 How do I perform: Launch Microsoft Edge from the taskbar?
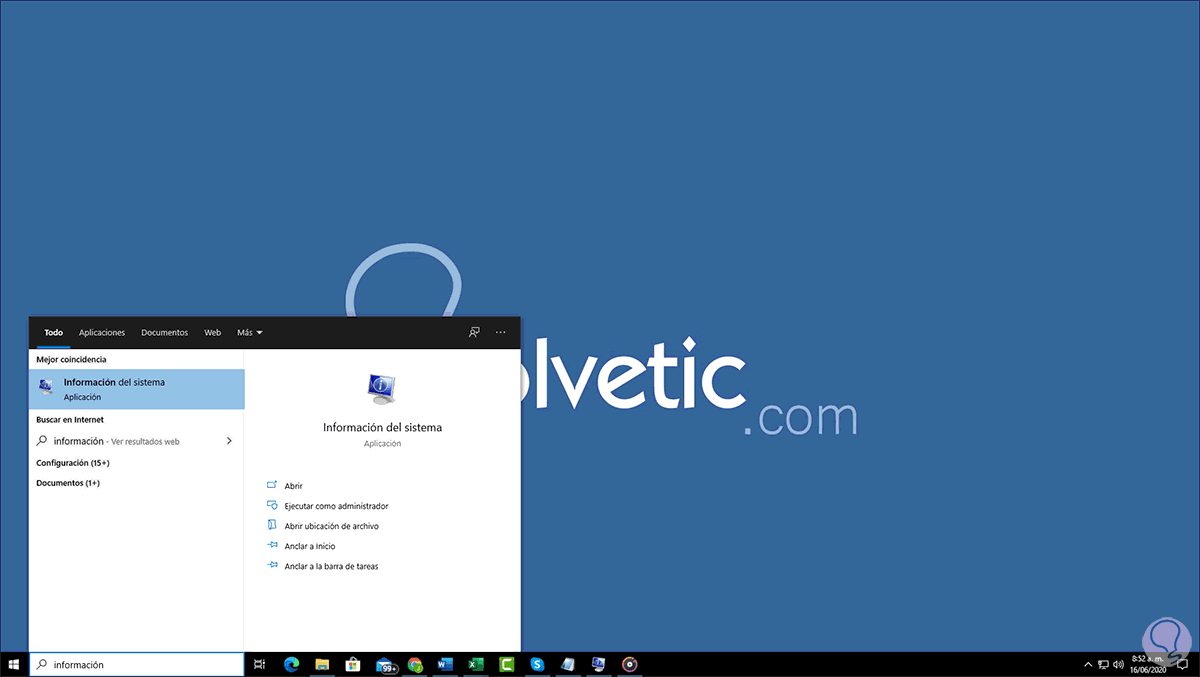(x=291, y=664)
